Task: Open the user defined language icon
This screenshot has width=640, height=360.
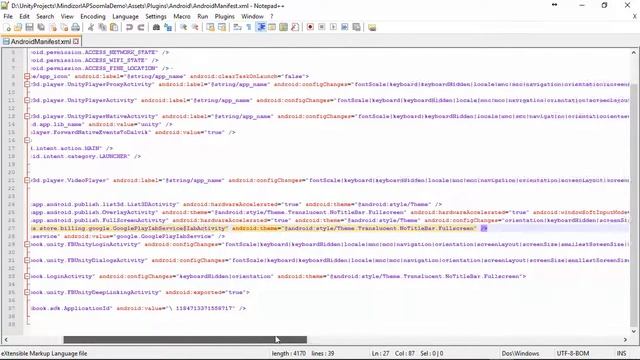Action: pyautogui.click(x=272, y=27)
